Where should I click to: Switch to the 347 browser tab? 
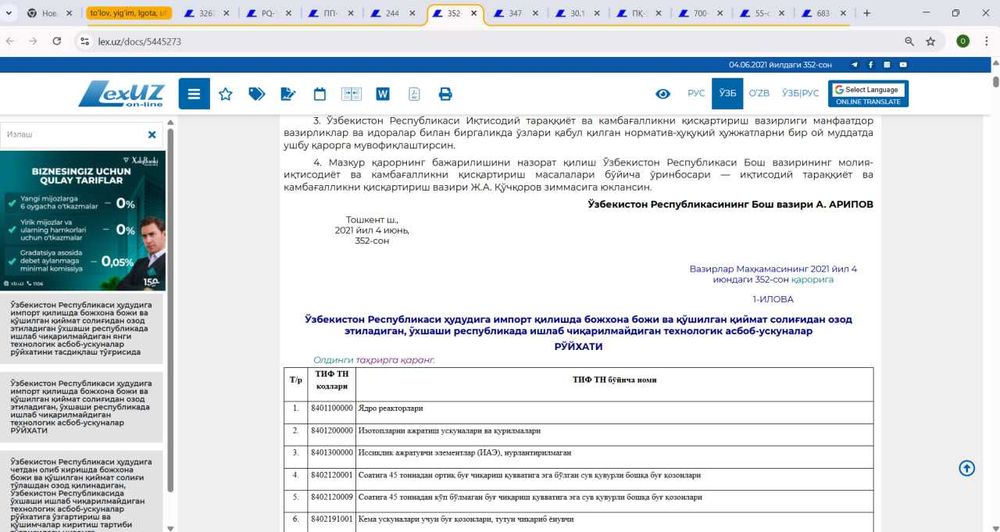pyautogui.click(x=515, y=13)
